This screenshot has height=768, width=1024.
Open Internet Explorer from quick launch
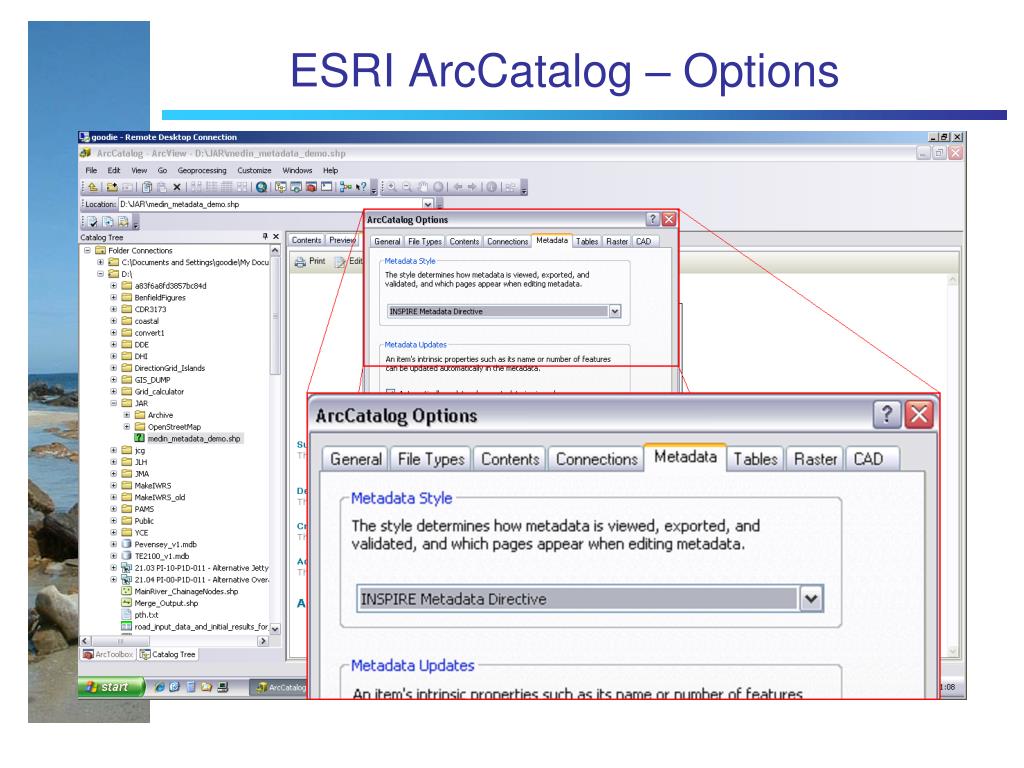159,687
